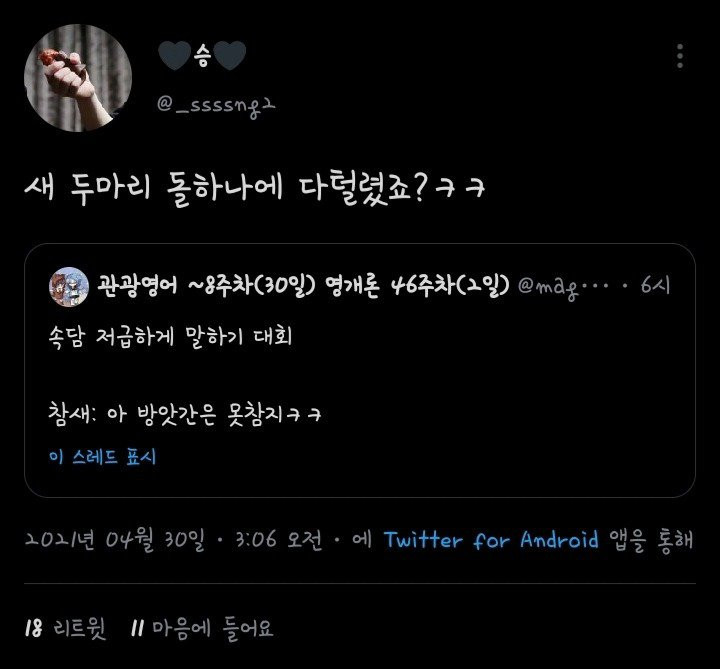Viewport: 720px width, 669px height.
Task: Open the Twitter for Android source link
Action: [491, 540]
